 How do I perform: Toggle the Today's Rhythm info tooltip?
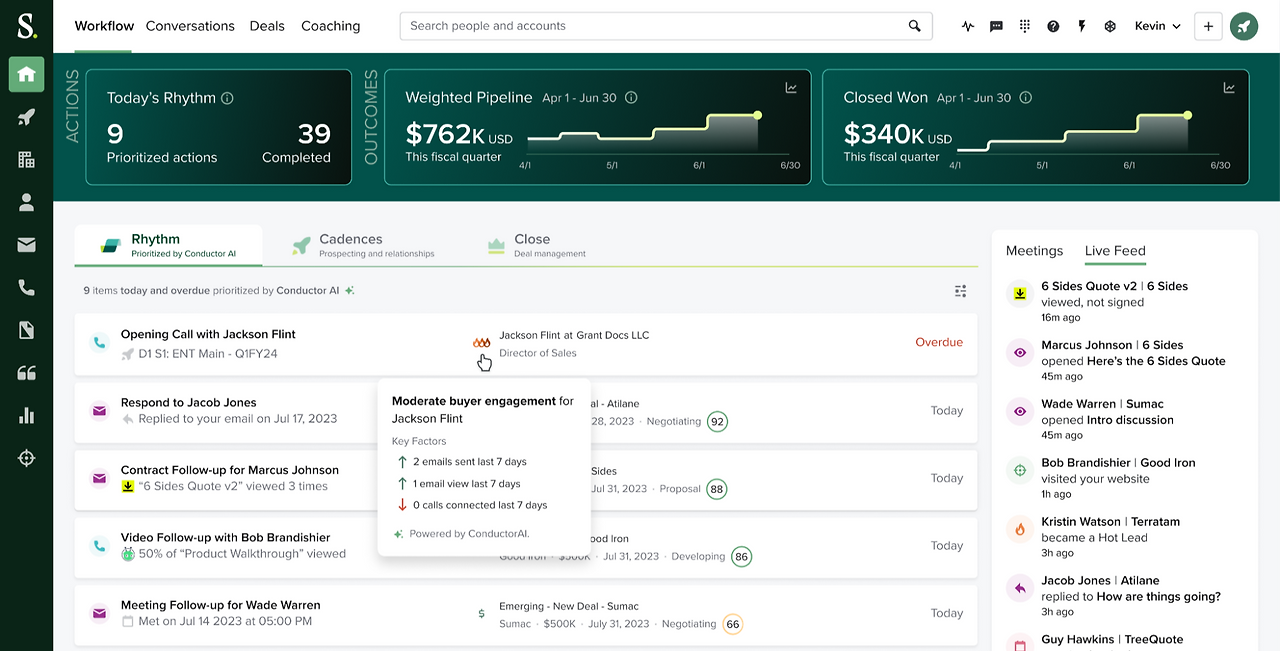tap(225, 98)
